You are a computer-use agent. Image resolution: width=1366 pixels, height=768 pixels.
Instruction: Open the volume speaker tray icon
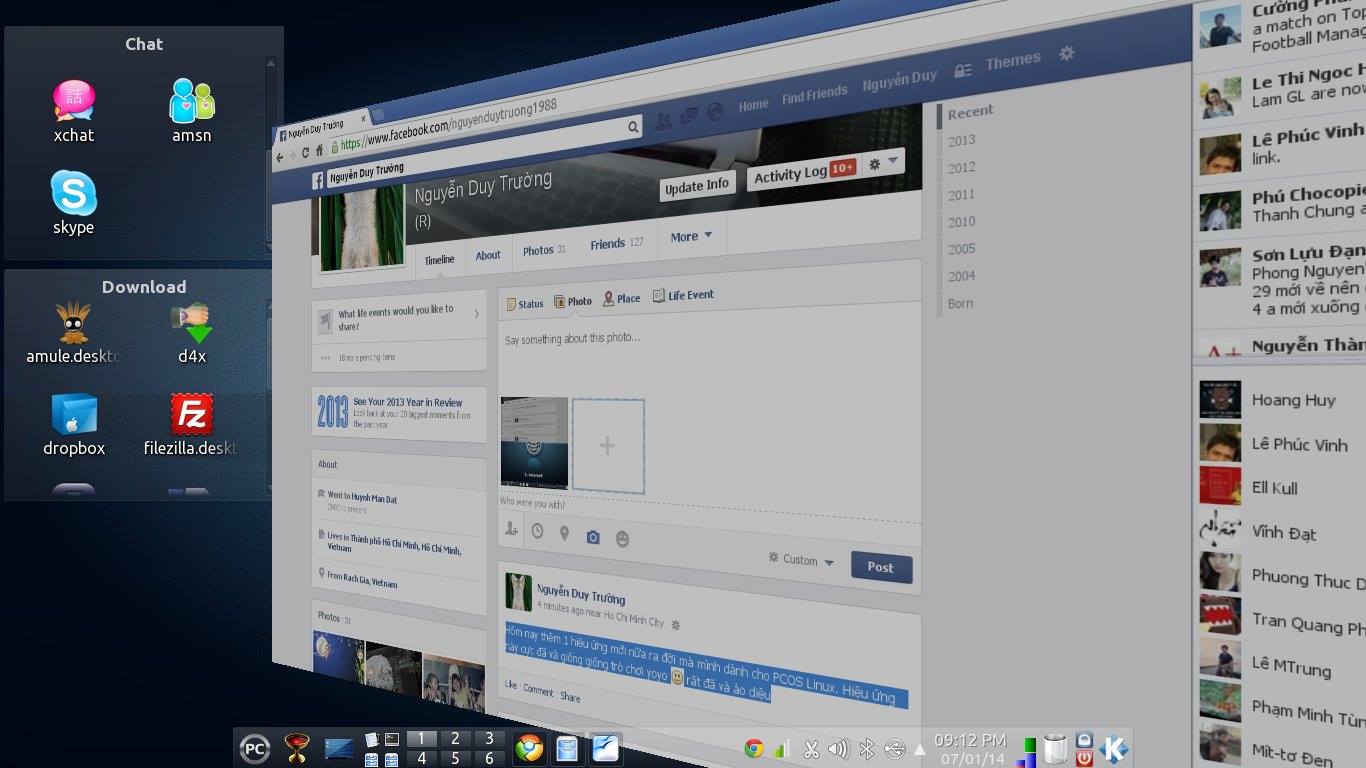(x=839, y=748)
